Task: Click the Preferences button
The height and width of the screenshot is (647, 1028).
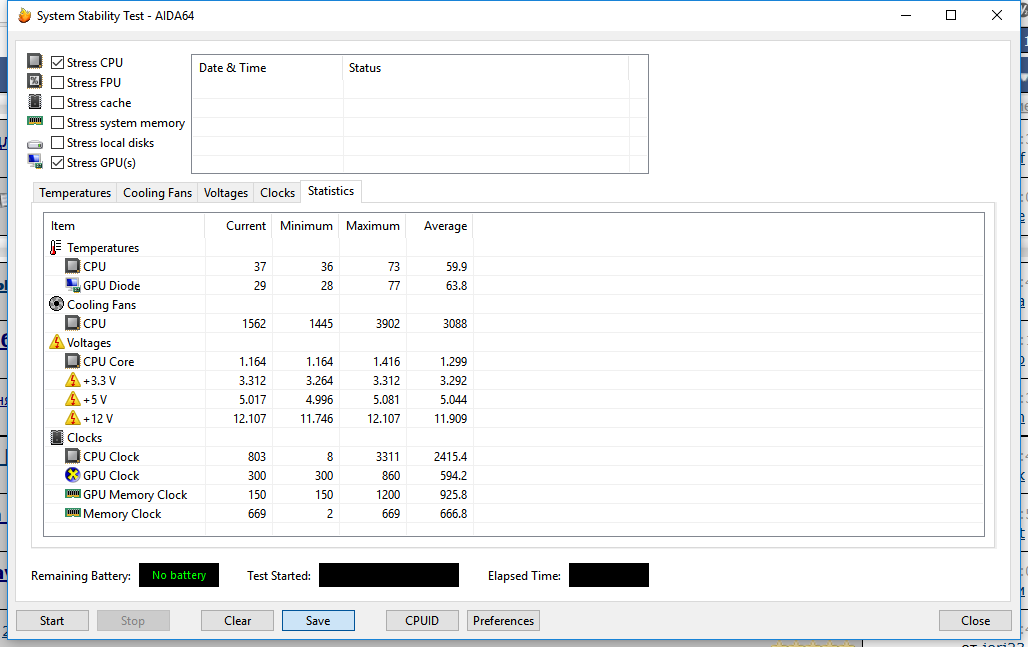Action: 503,621
